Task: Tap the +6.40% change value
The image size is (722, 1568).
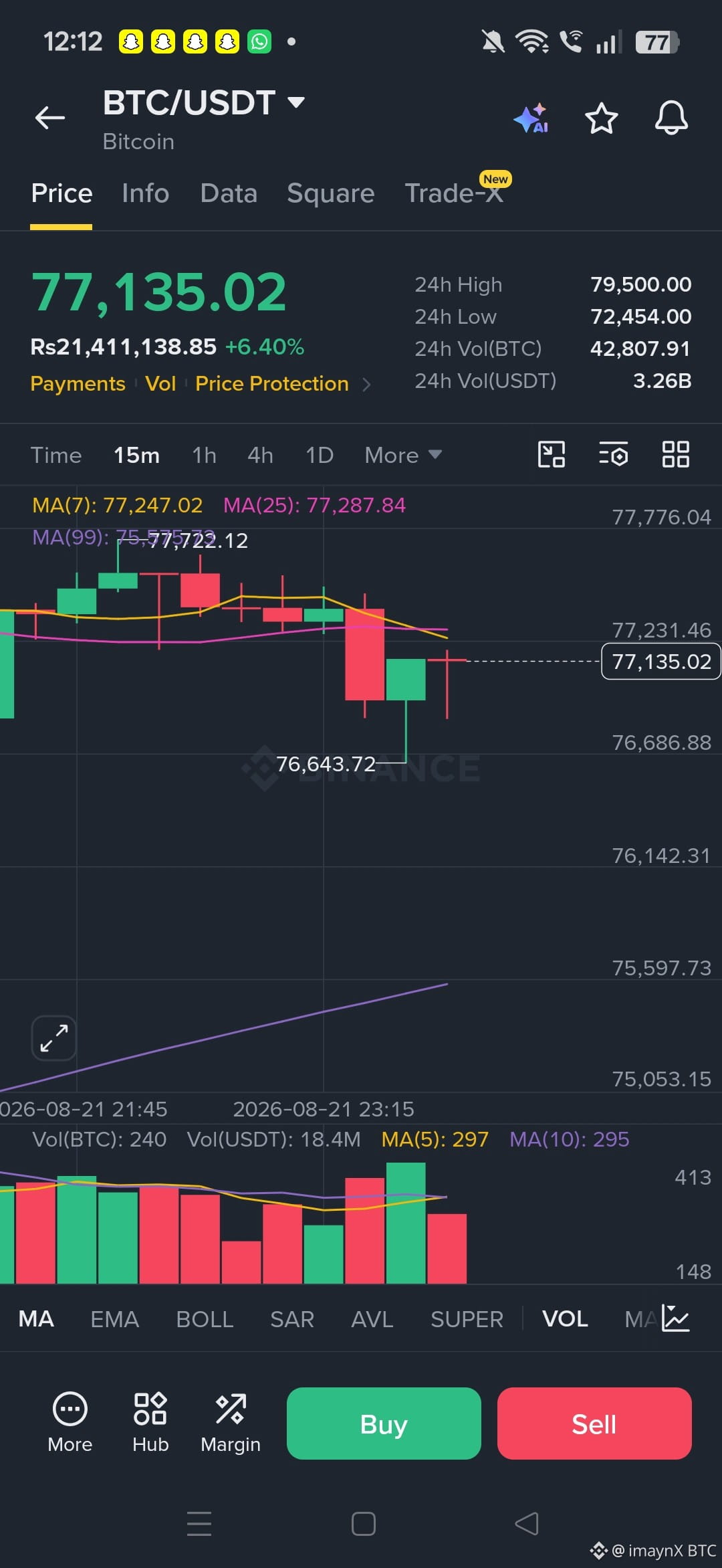Action: [x=265, y=347]
